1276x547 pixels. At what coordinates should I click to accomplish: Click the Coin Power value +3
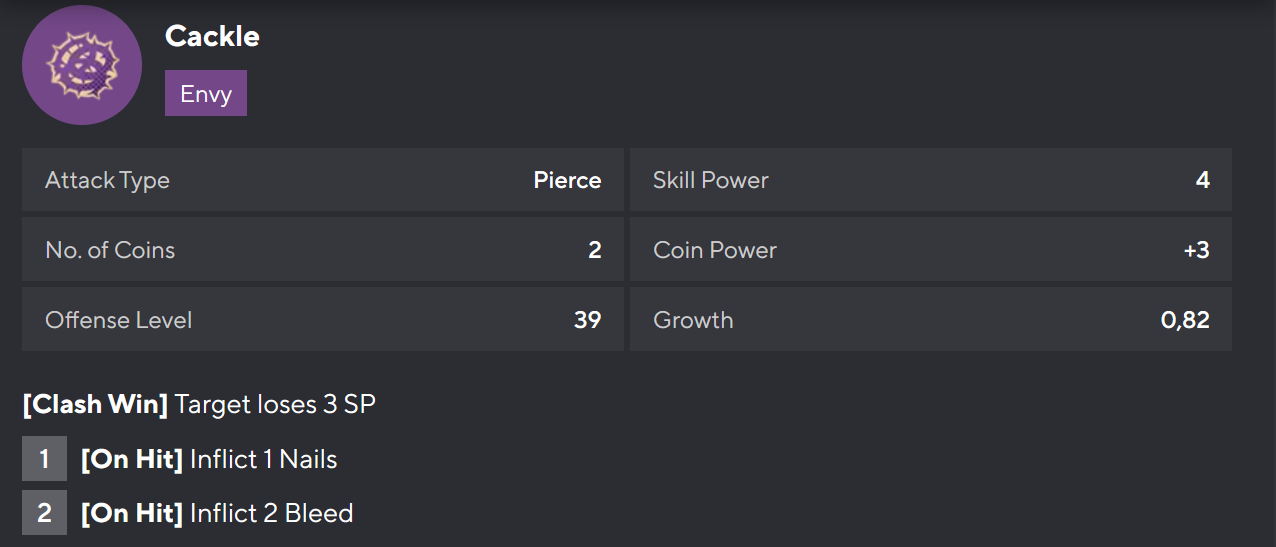tap(1196, 250)
